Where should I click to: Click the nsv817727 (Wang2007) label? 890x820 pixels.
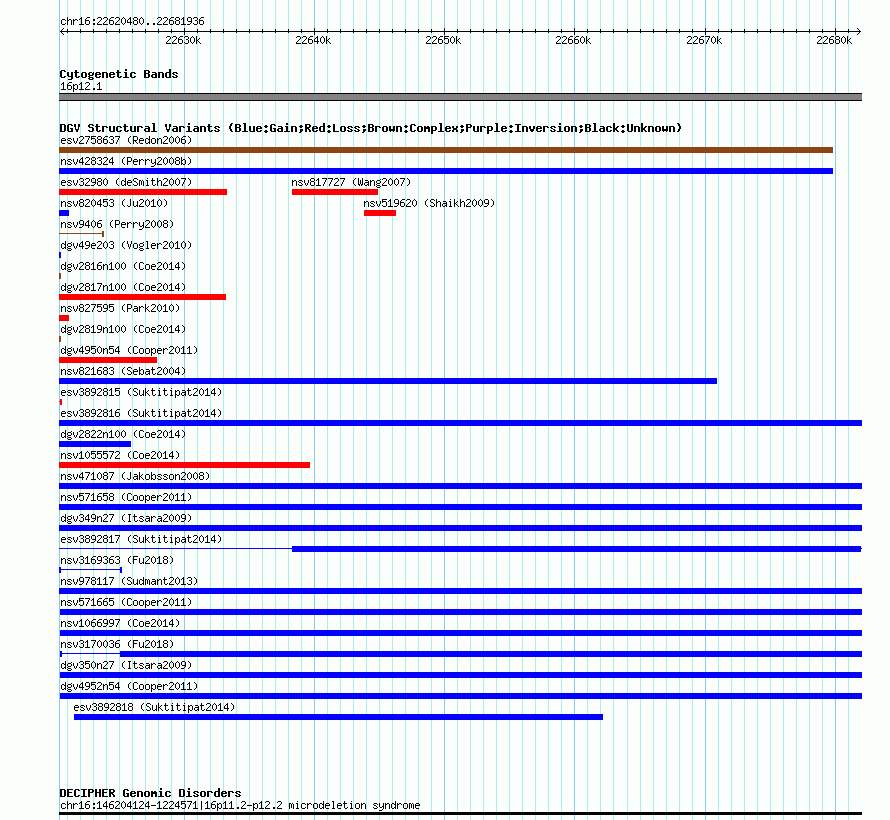(x=351, y=182)
